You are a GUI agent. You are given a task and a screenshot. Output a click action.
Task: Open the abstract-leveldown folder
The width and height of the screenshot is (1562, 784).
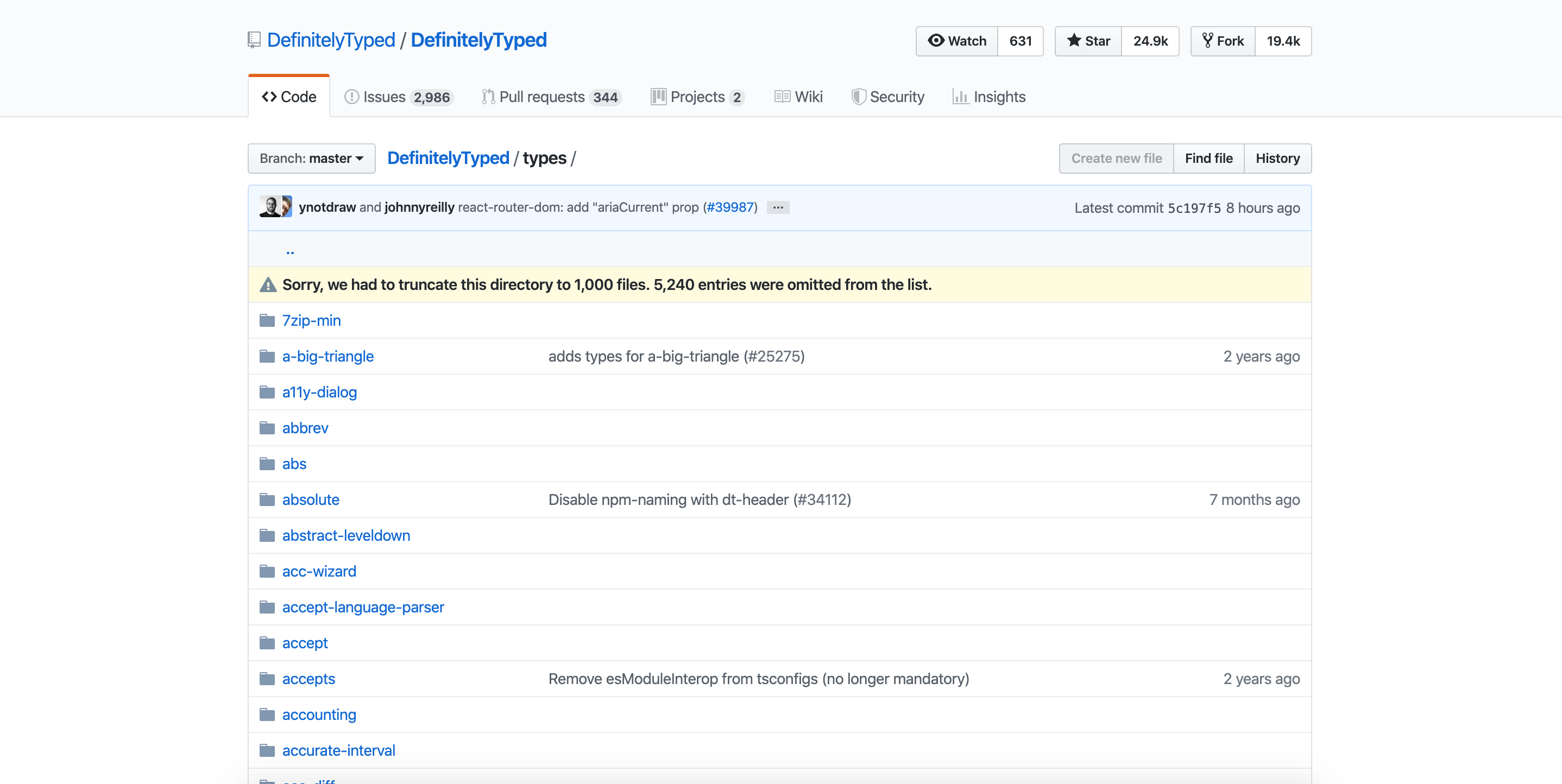346,535
